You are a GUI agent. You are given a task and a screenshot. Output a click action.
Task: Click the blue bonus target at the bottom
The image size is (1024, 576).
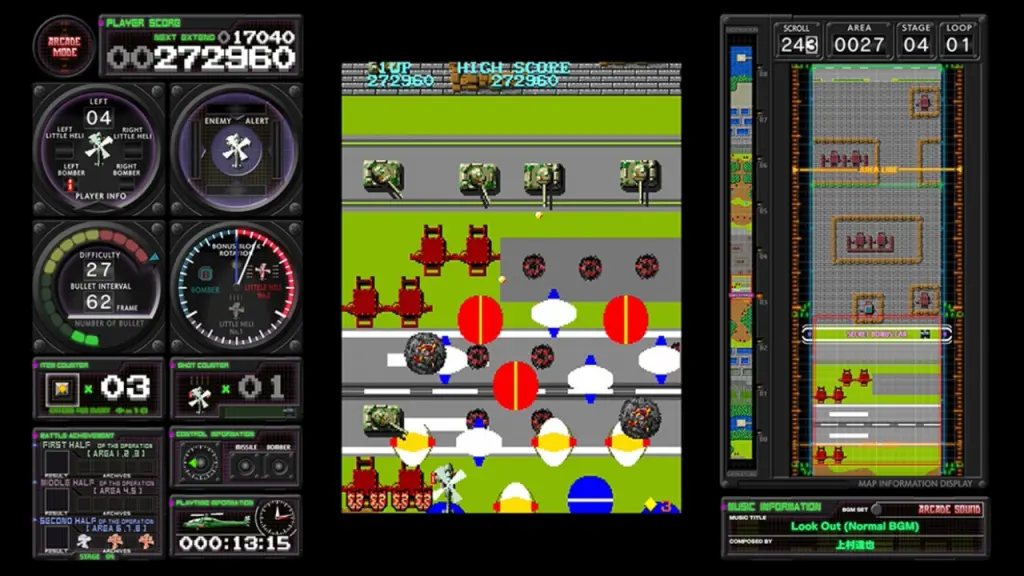(590, 494)
